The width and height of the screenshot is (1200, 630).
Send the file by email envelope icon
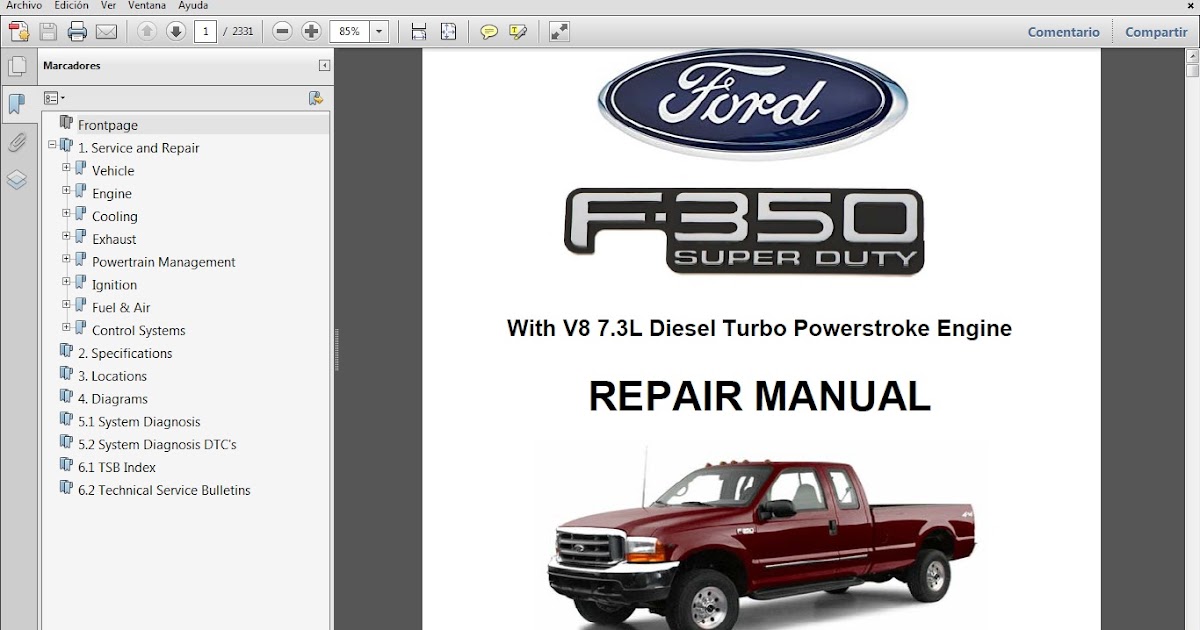[106, 32]
